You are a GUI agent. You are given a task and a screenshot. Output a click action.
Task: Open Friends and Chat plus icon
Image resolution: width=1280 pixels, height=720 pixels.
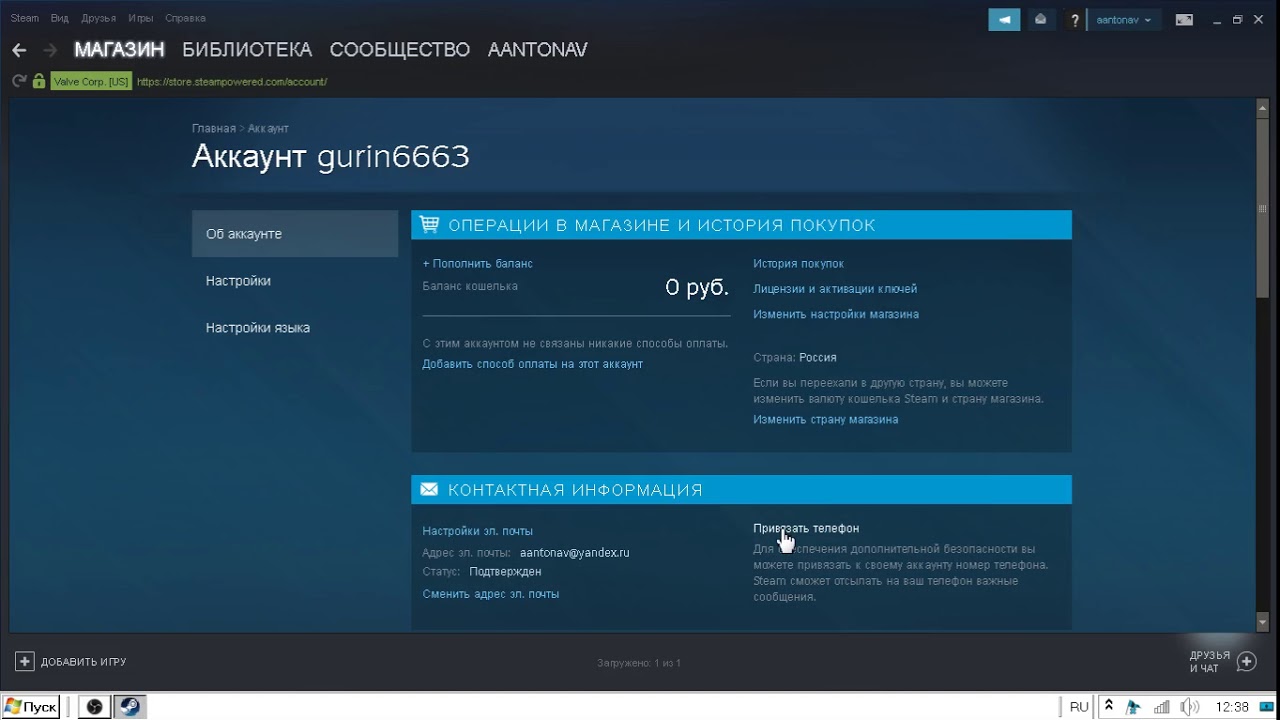click(x=1246, y=661)
